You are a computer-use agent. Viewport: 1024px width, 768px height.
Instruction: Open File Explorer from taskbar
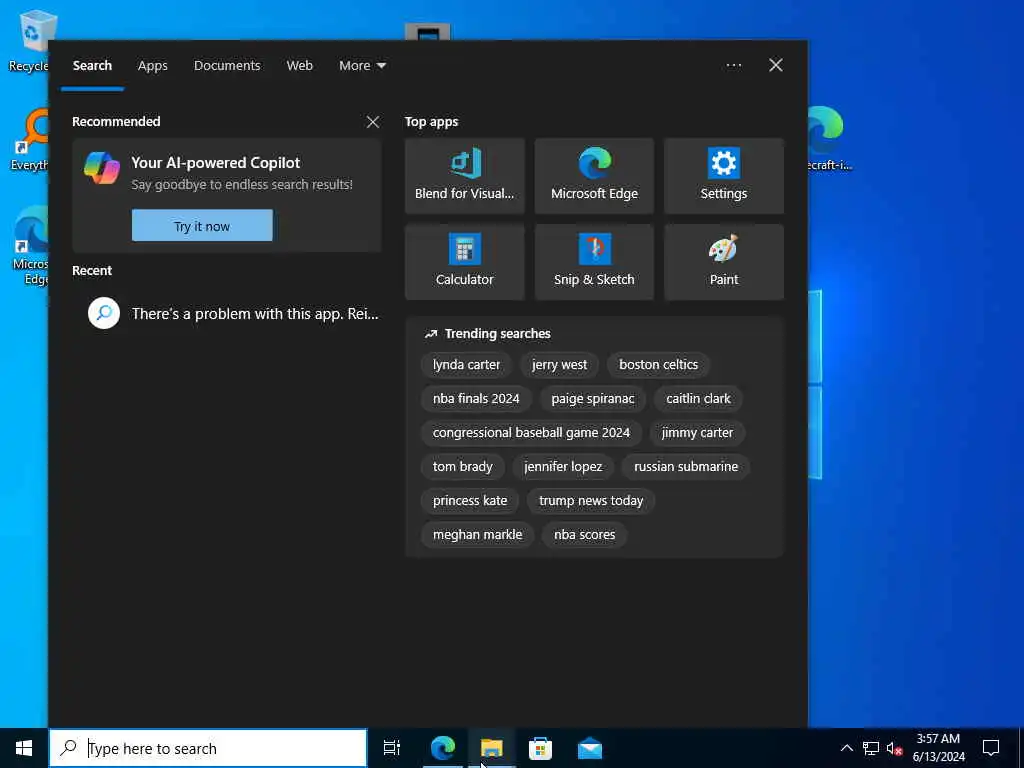[492, 748]
